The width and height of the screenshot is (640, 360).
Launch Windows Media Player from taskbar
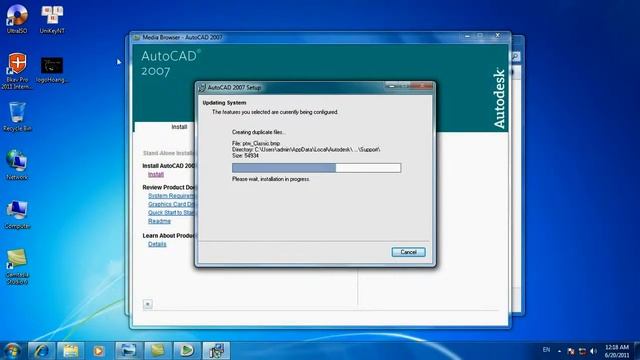click(x=98, y=351)
